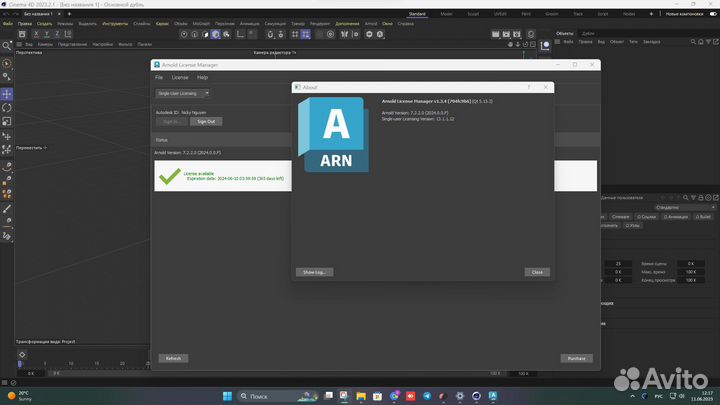The image size is (720, 405).
Task: Click the Z axis lock icon
Action: (x=57, y=34)
